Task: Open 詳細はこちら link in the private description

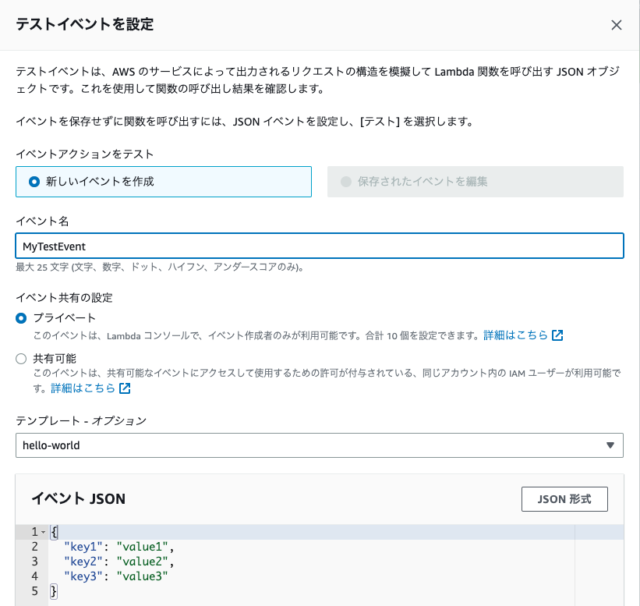Action: pos(516,335)
